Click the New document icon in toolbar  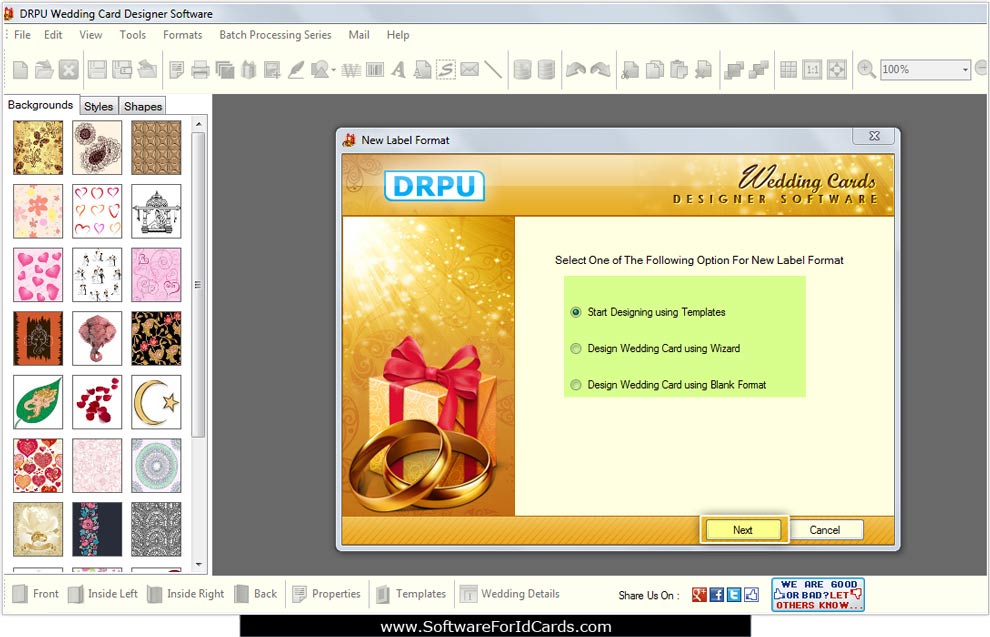(x=20, y=69)
